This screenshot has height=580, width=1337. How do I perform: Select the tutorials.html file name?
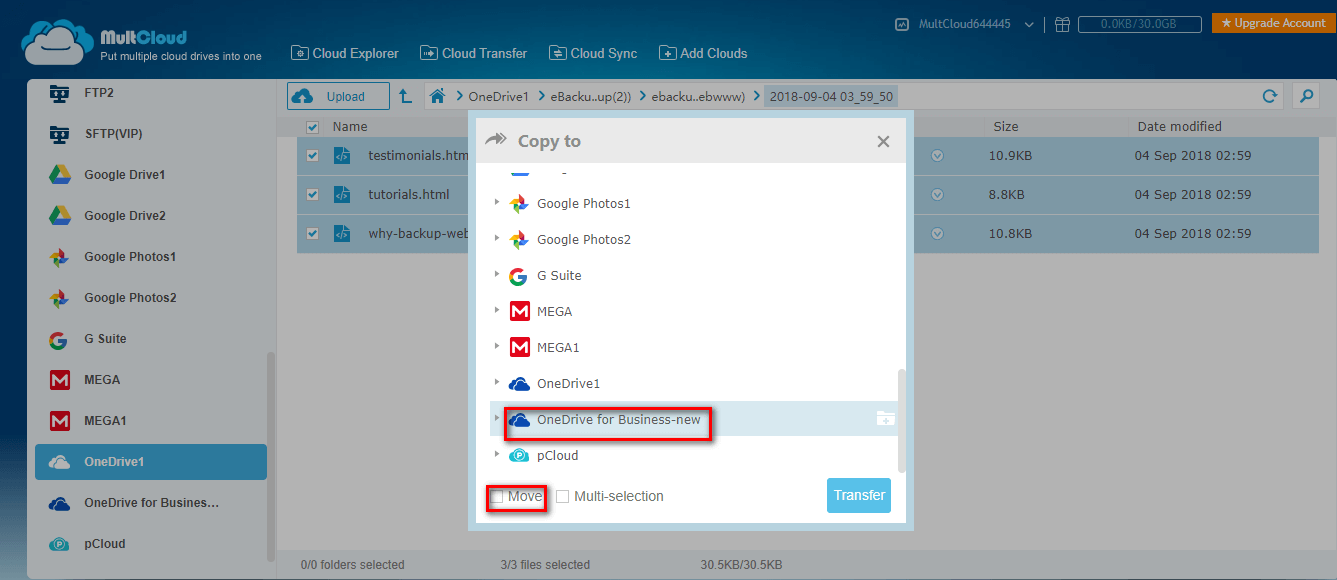409,195
